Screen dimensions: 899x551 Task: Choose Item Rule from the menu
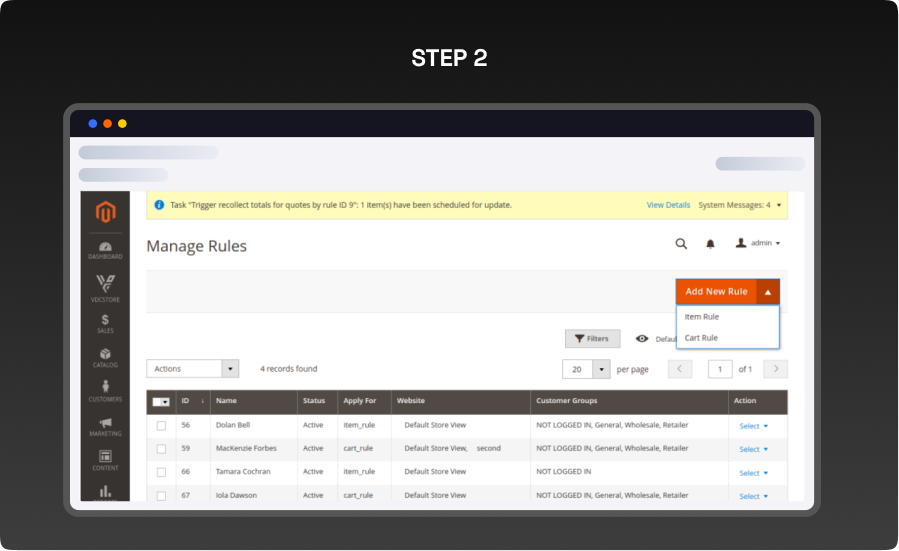(x=702, y=317)
